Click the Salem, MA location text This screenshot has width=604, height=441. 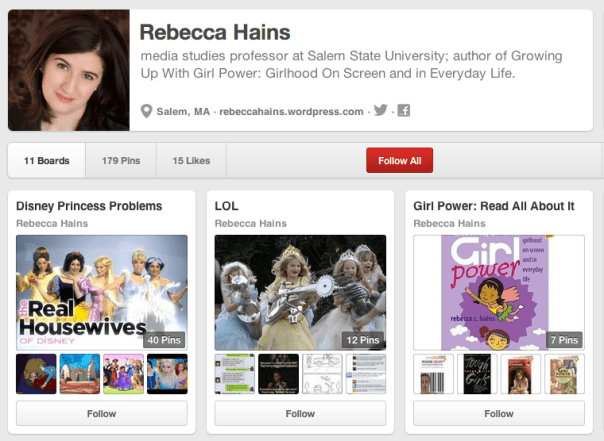tap(183, 112)
